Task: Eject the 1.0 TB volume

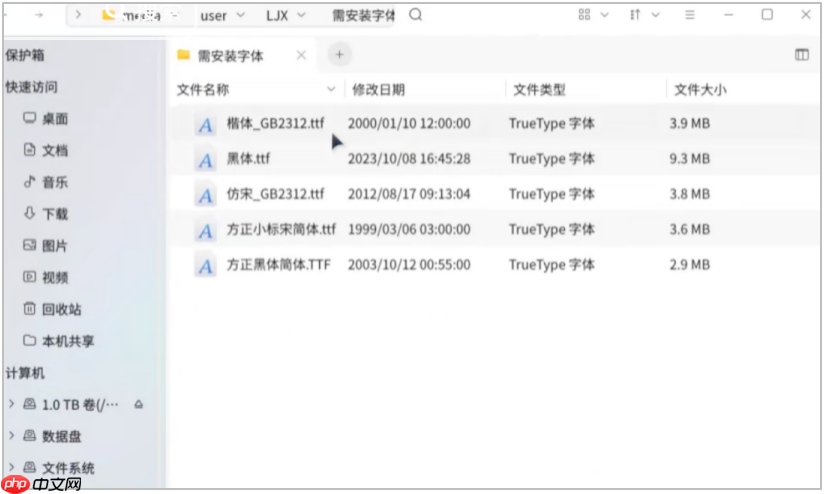Action: click(x=139, y=404)
